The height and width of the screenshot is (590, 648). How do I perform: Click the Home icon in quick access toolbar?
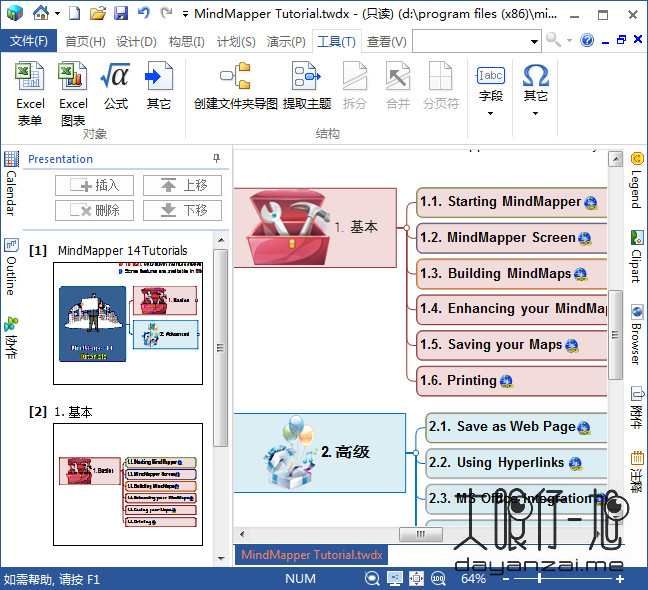tap(40, 13)
